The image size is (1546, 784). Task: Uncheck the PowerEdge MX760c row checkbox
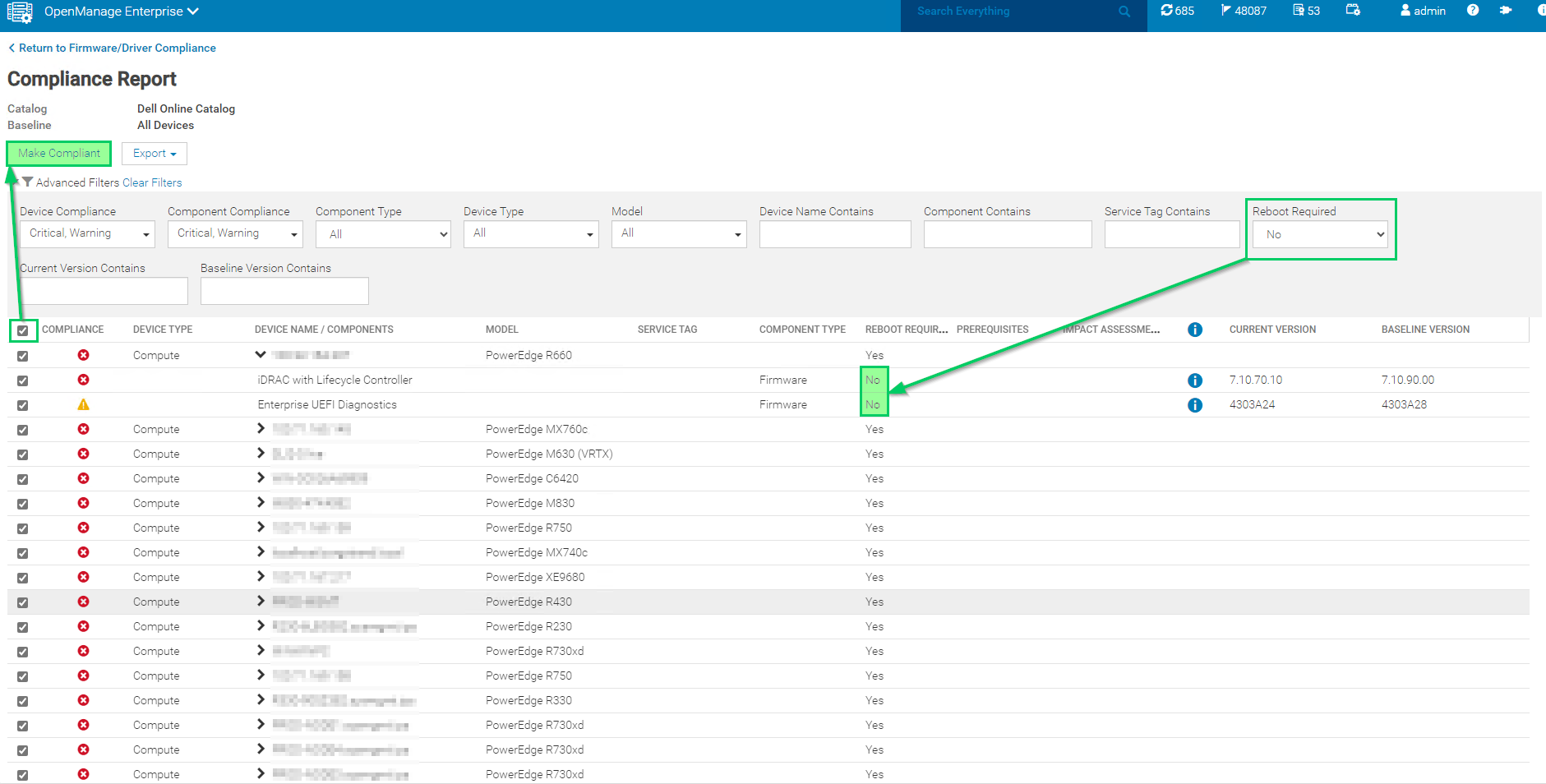click(23, 430)
